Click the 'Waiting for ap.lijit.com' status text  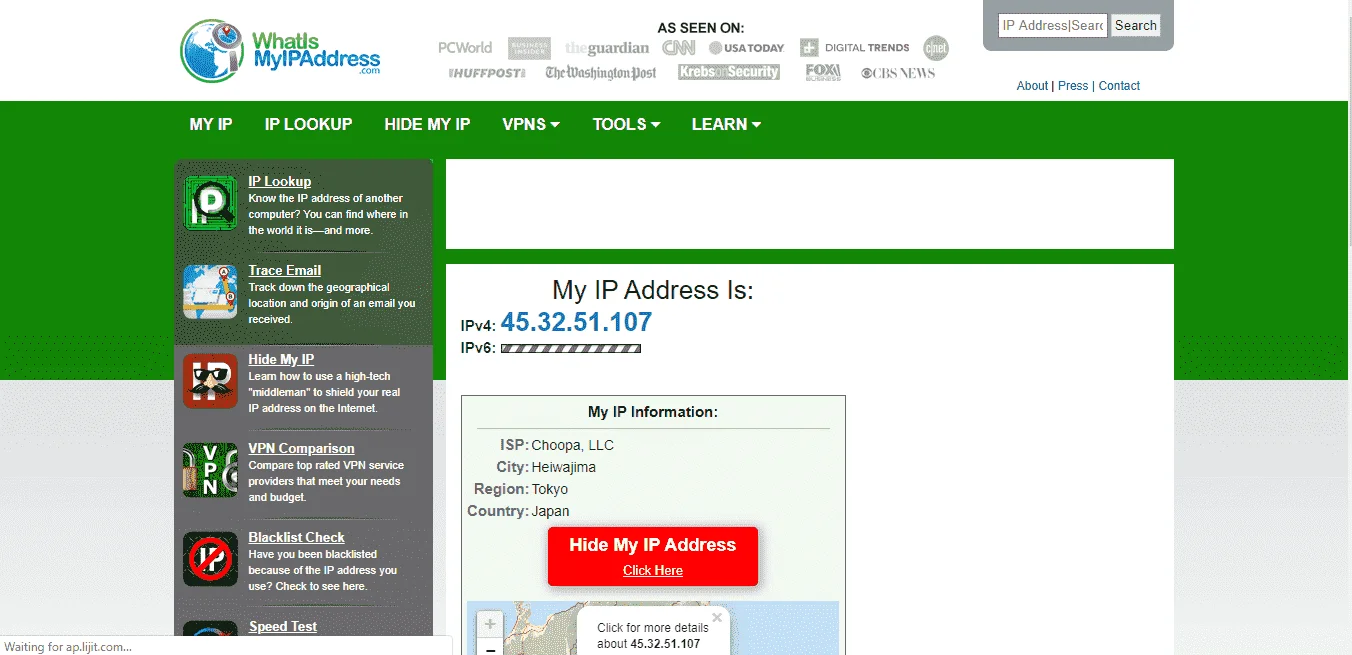tap(68, 647)
